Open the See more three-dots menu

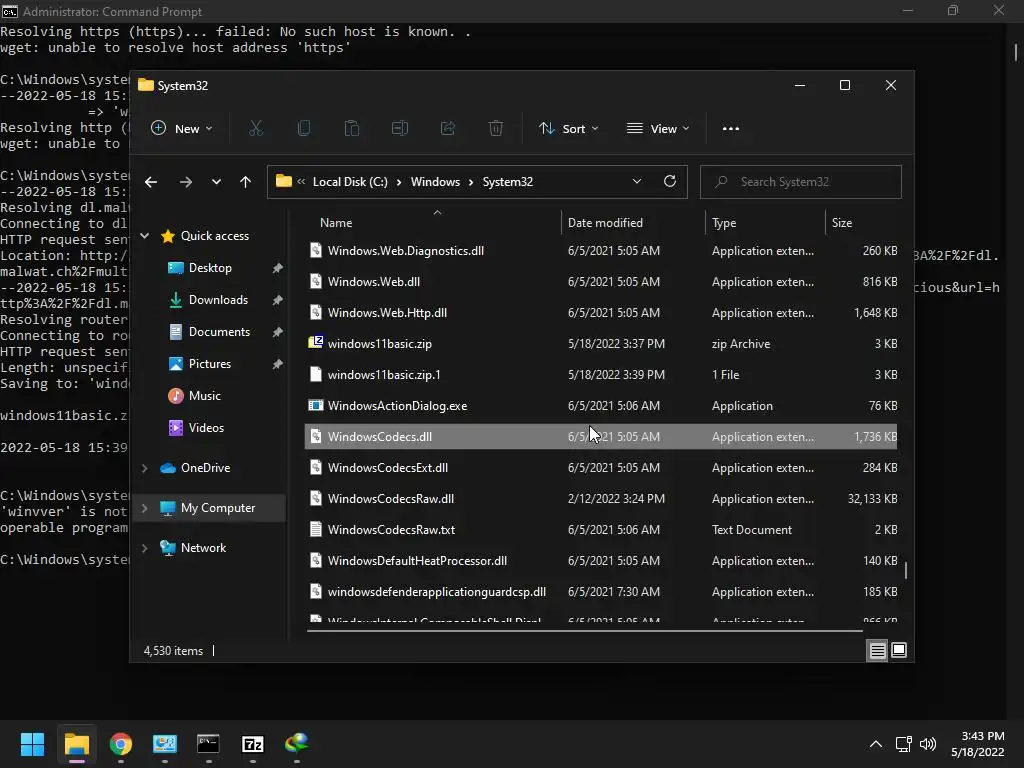point(731,129)
